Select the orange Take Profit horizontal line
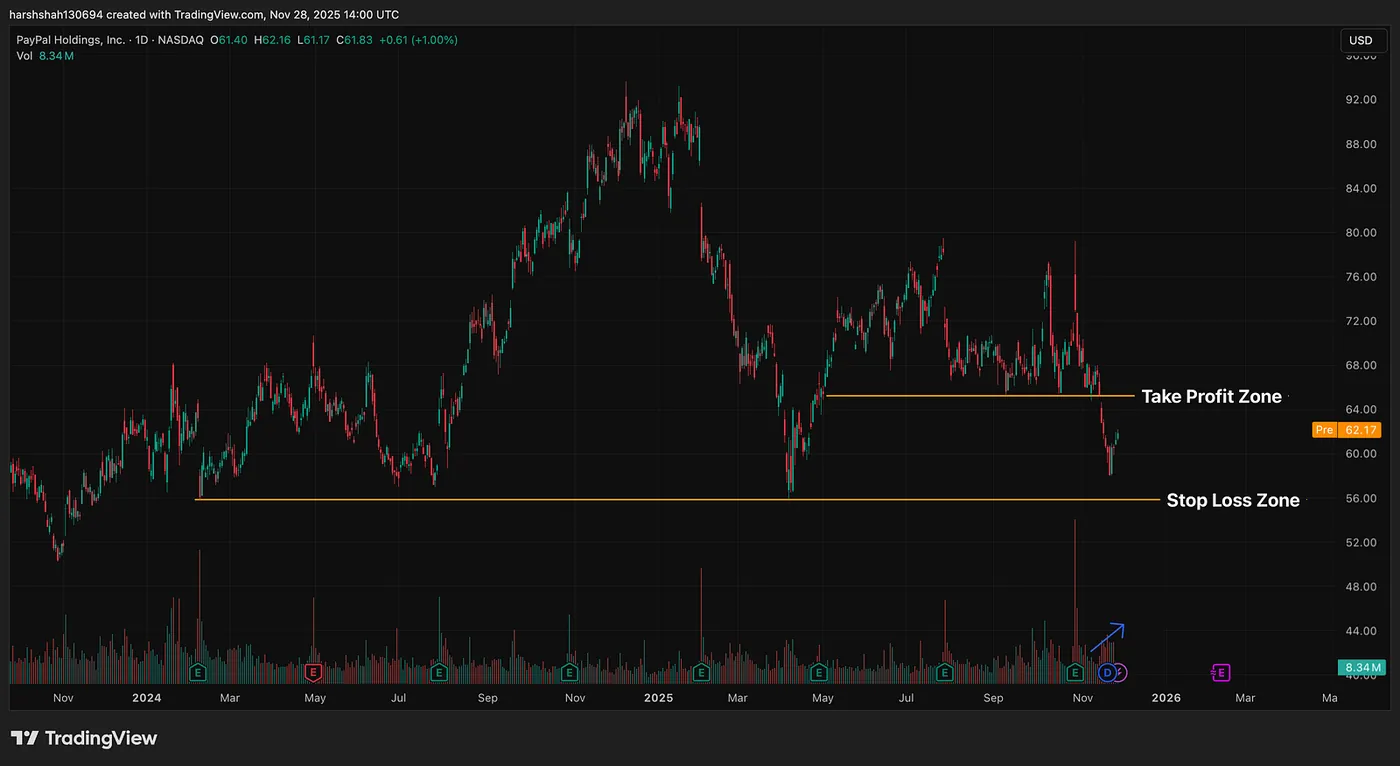Viewport: 1400px width, 766px height. 980,396
